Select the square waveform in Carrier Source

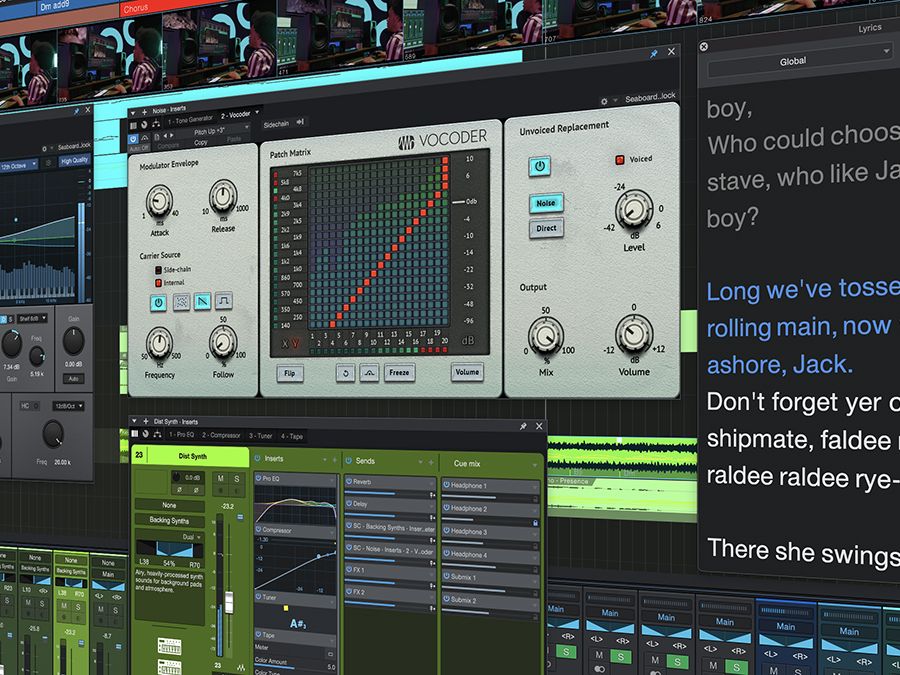point(224,300)
